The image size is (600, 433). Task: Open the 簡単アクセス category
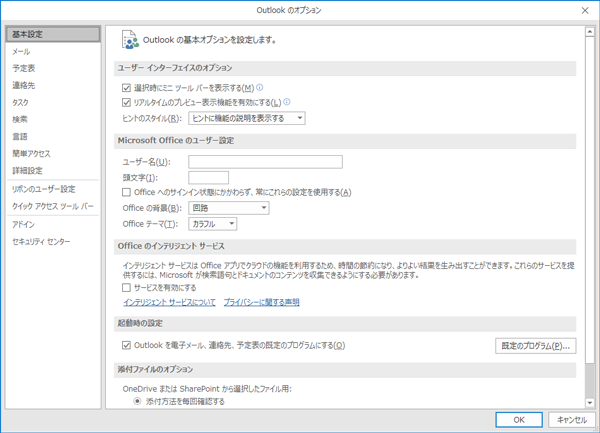pyautogui.click(x=53, y=153)
